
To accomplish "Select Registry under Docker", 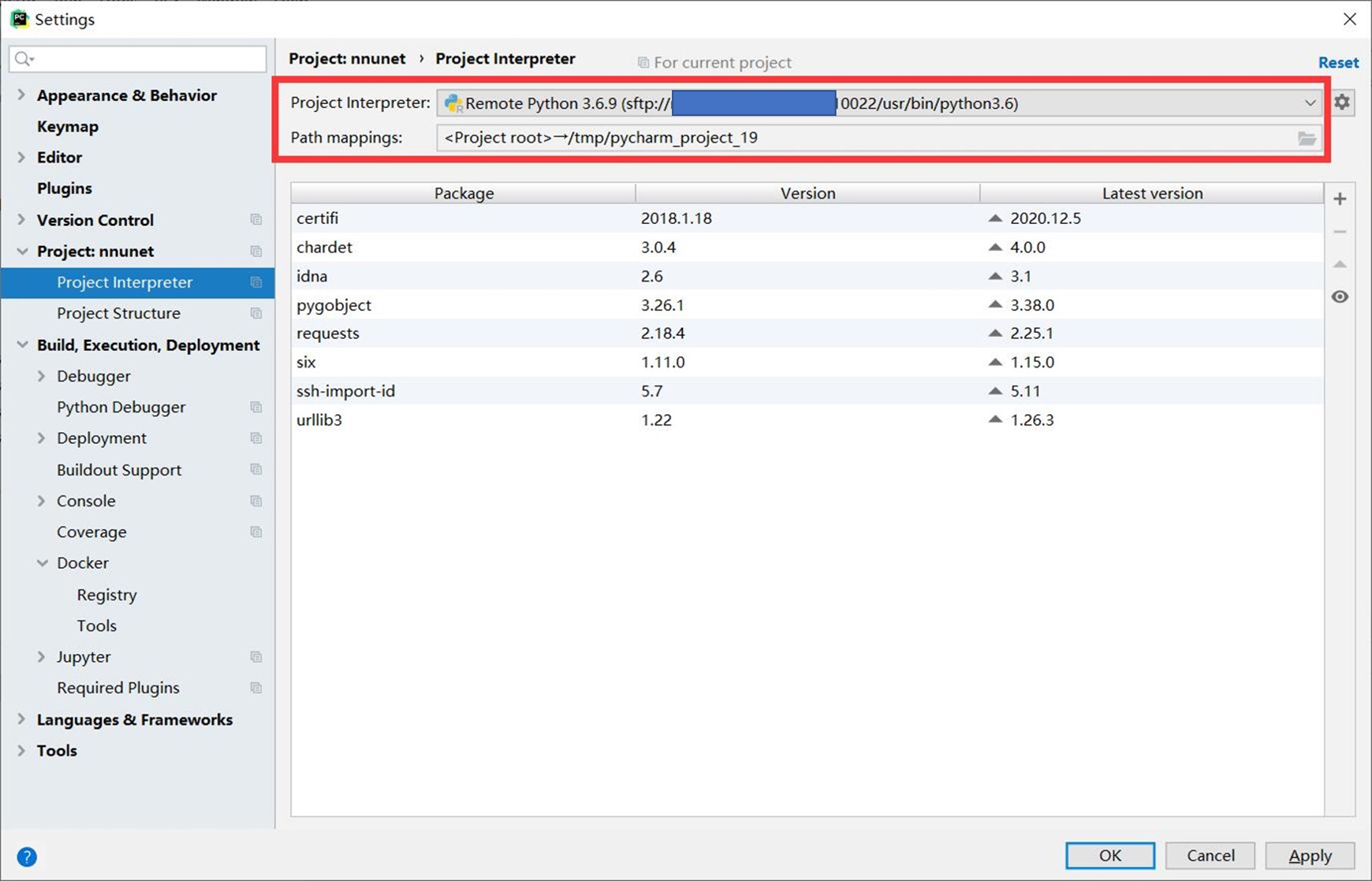I will [107, 595].
